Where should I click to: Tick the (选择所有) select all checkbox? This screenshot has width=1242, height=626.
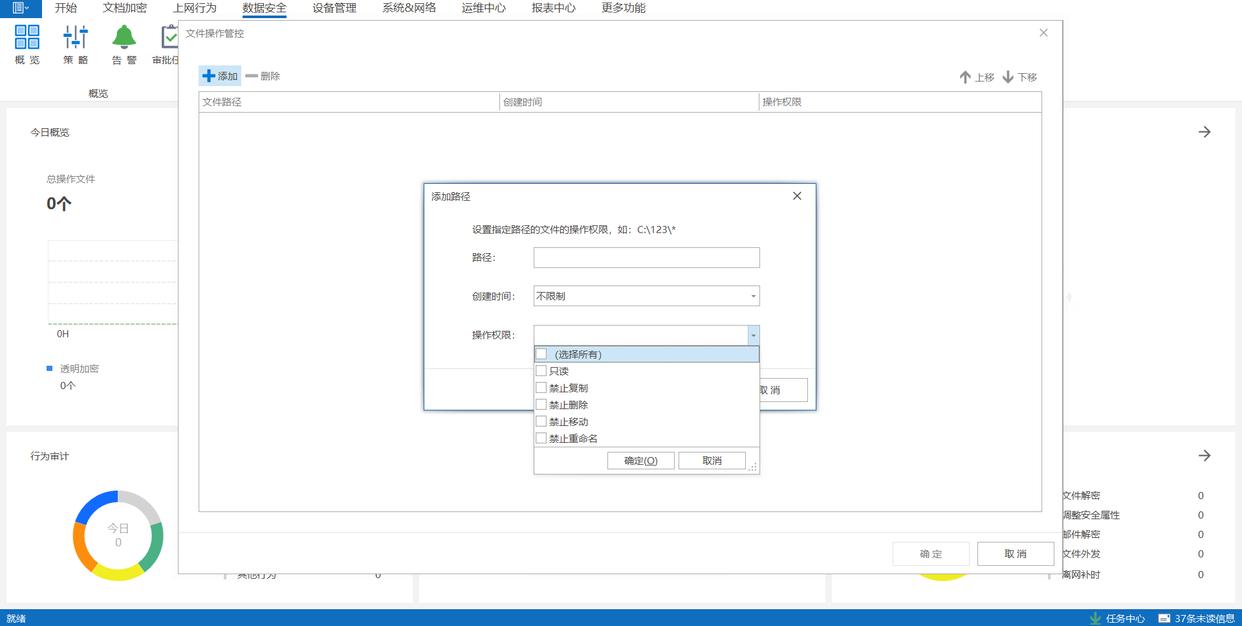pyautogui.click(x=542, y=354)
